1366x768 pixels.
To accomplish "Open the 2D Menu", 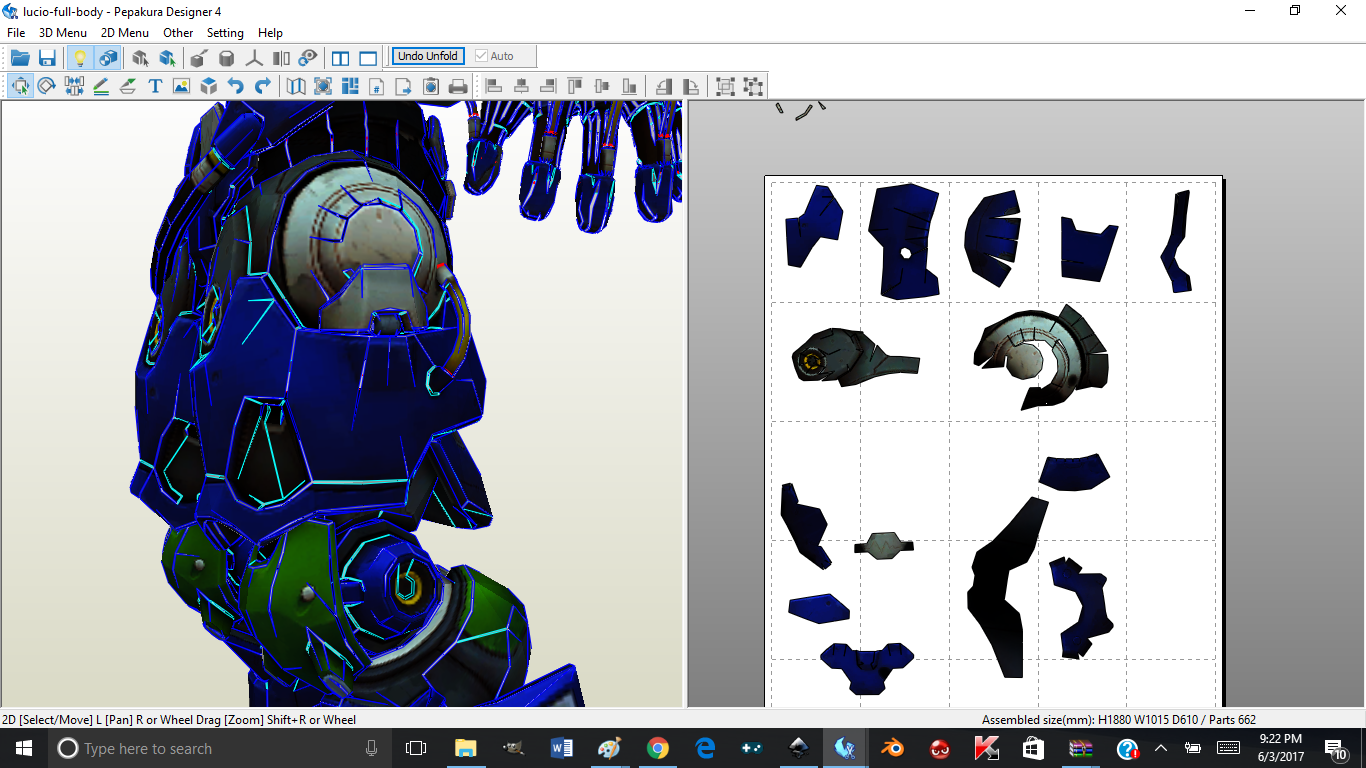I will pyautogui.click(x=125, y=33).
